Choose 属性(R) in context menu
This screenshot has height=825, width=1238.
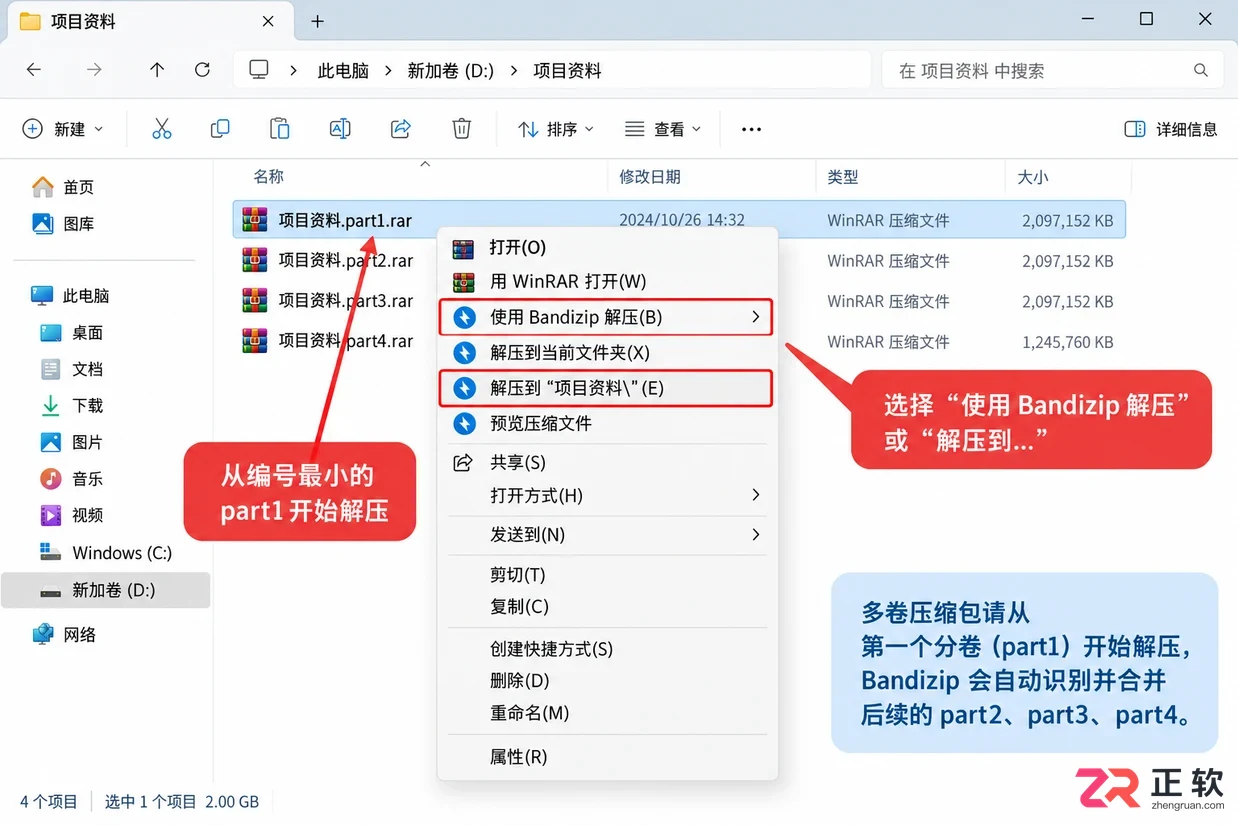[x=606, y=757]
